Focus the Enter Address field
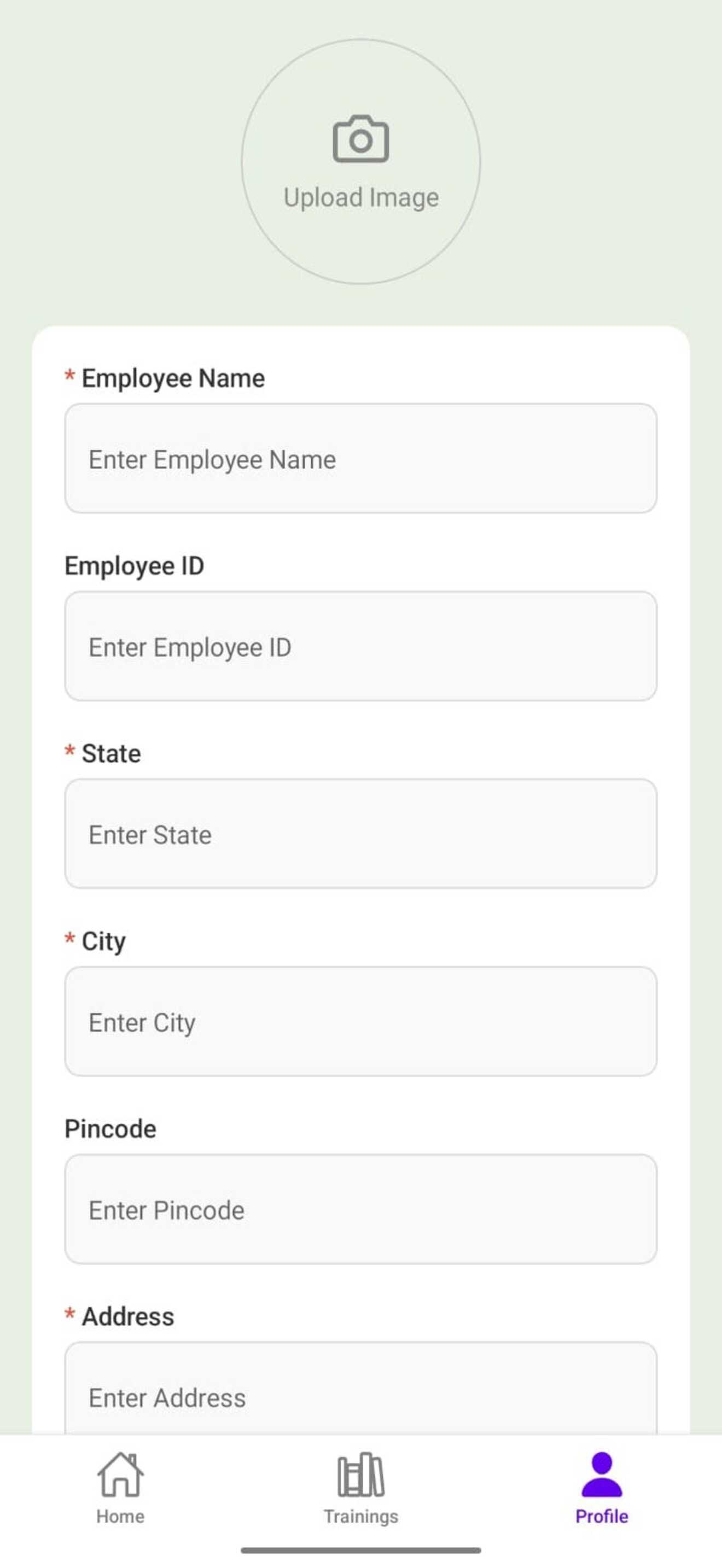The image size is (722, 1568). click(x=361, y=1389)
